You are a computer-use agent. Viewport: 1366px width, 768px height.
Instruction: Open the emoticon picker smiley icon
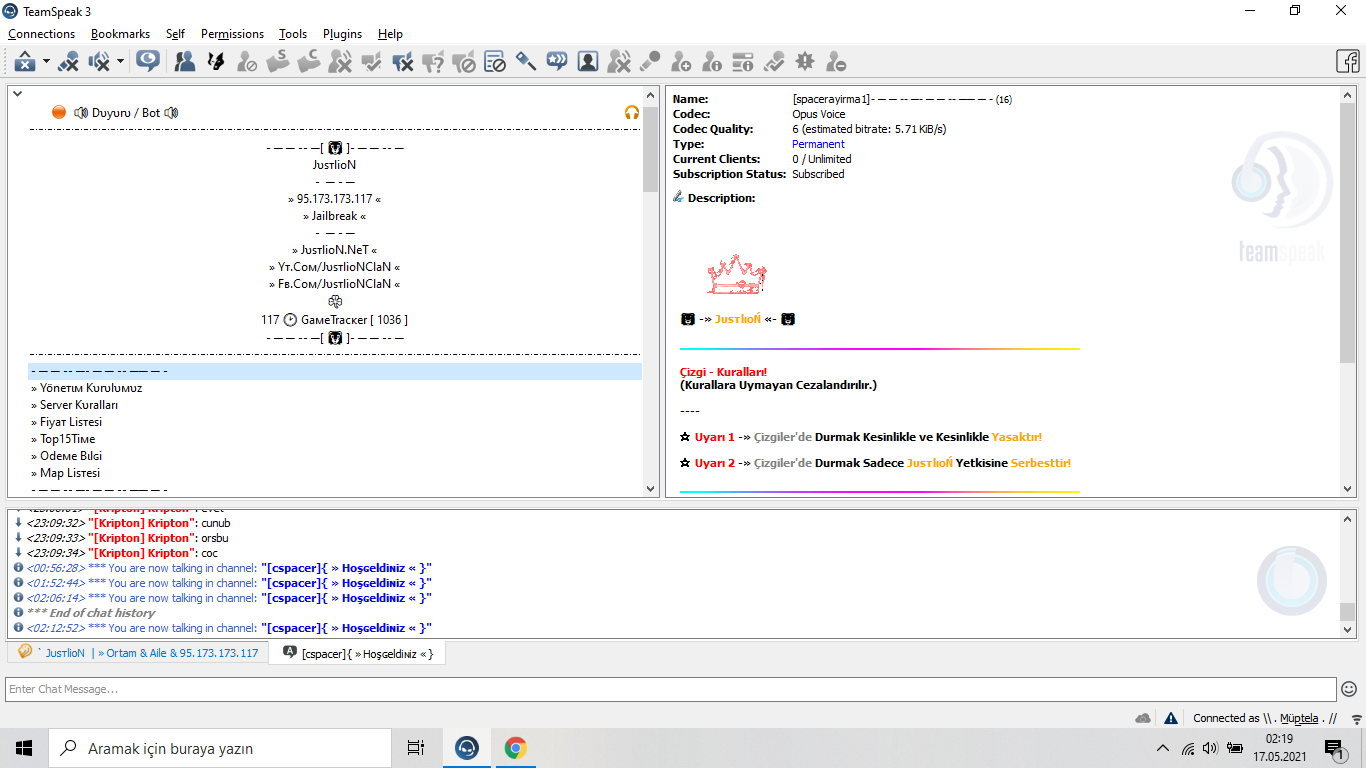click(x=1349, y=689)
